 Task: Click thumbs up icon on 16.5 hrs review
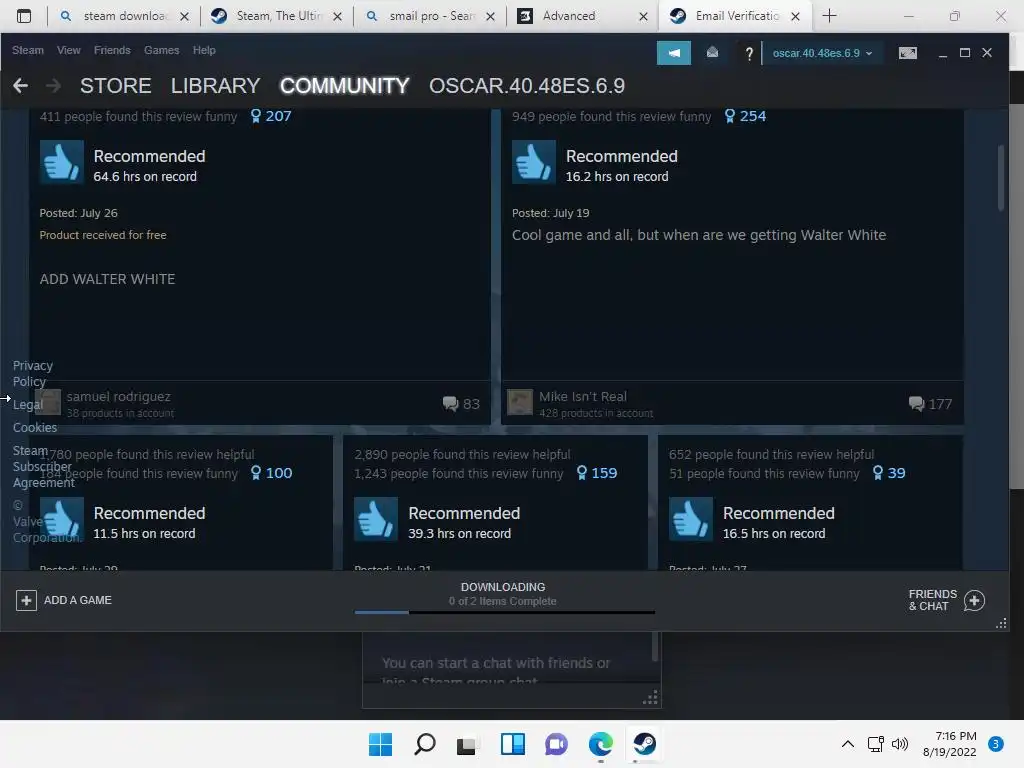click(x=691, y=519)
